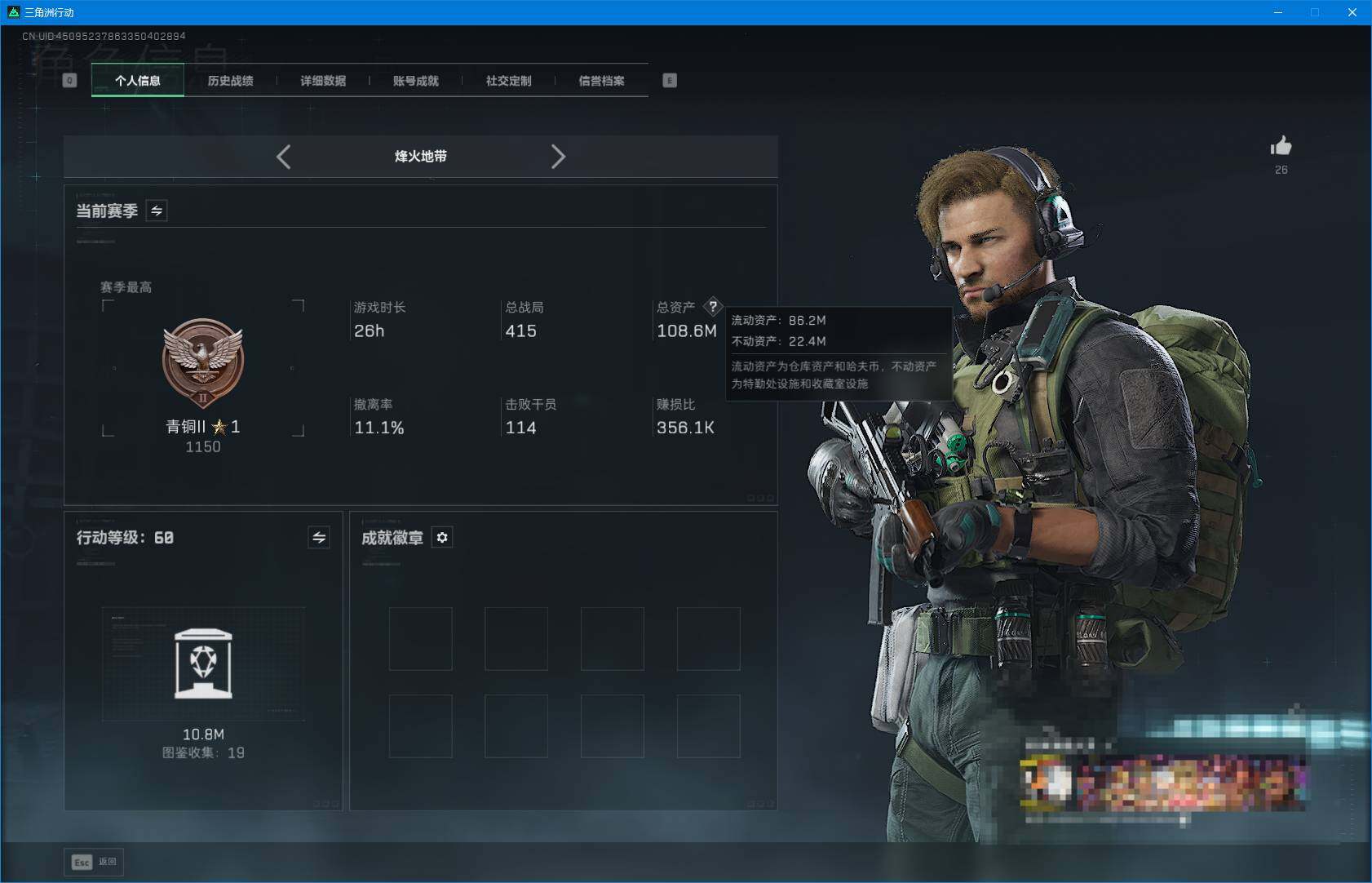
Task: Click the 成就徽章 heading
Action: pyautogui.click(x=392, y=537)
